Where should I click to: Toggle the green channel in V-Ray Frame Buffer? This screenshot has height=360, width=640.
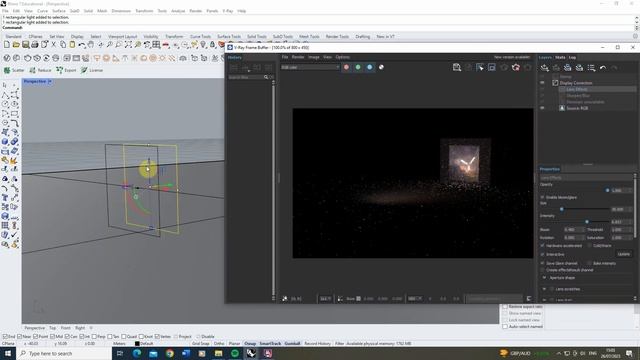pyautogui.click(x=358, y=67)
